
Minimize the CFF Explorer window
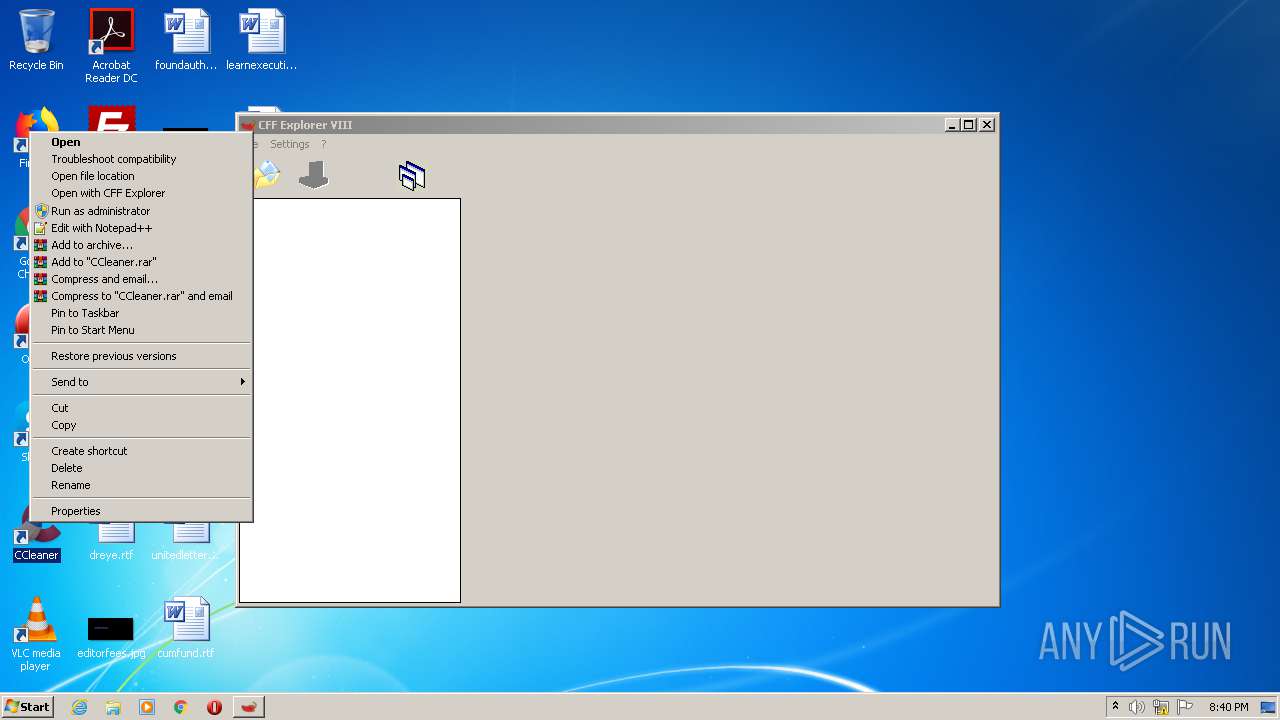tap(952, 125)
